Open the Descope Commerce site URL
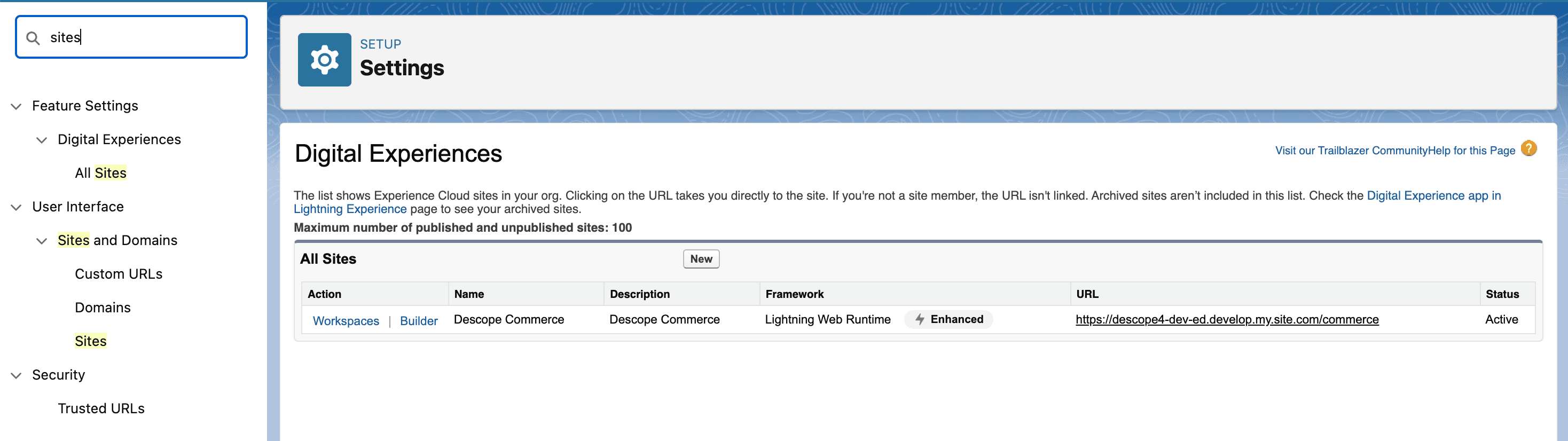Screen dimensions: 1568x441 1227,320
